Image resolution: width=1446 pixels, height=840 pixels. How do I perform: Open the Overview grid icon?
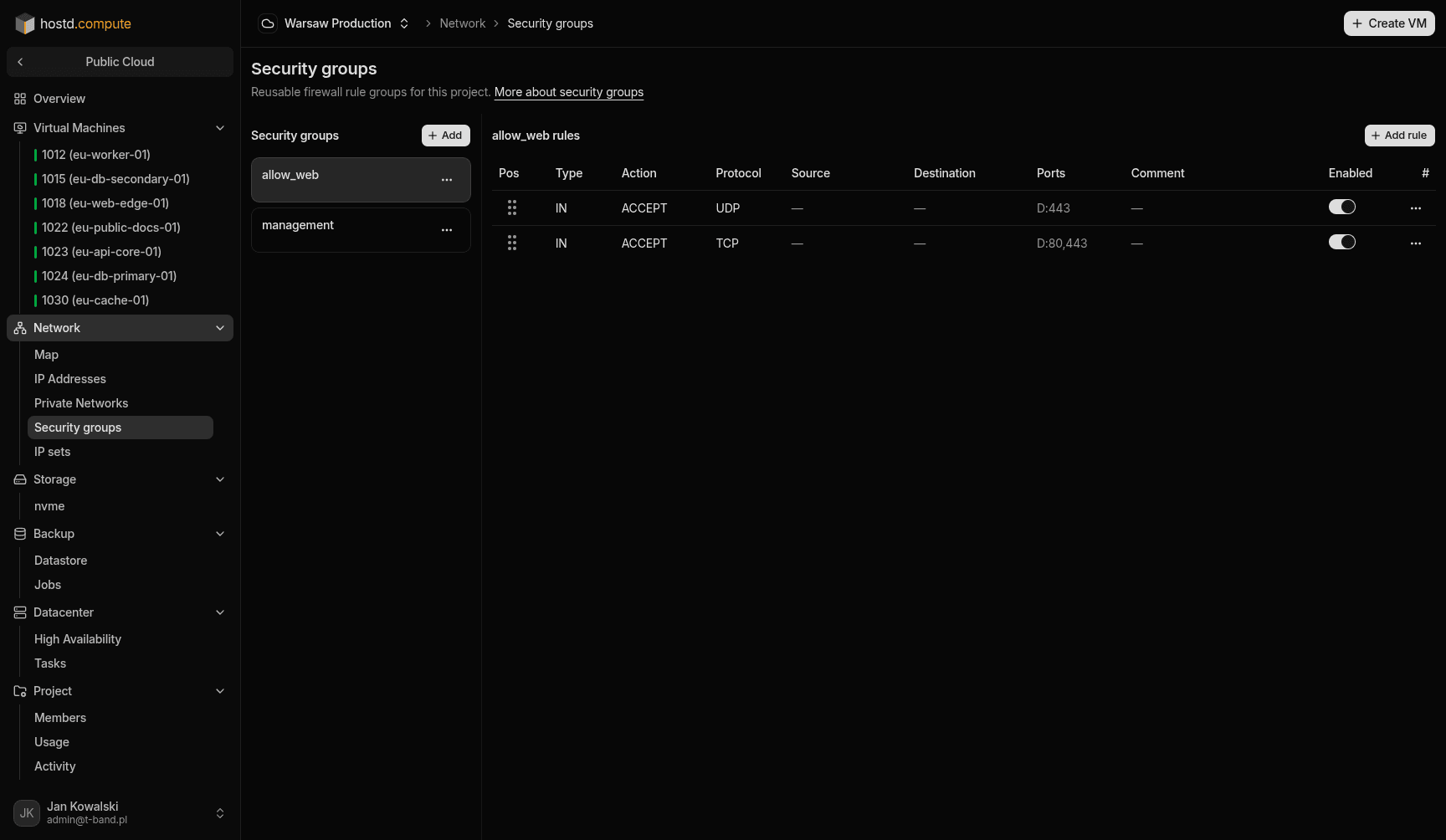[x=20, y=99]
